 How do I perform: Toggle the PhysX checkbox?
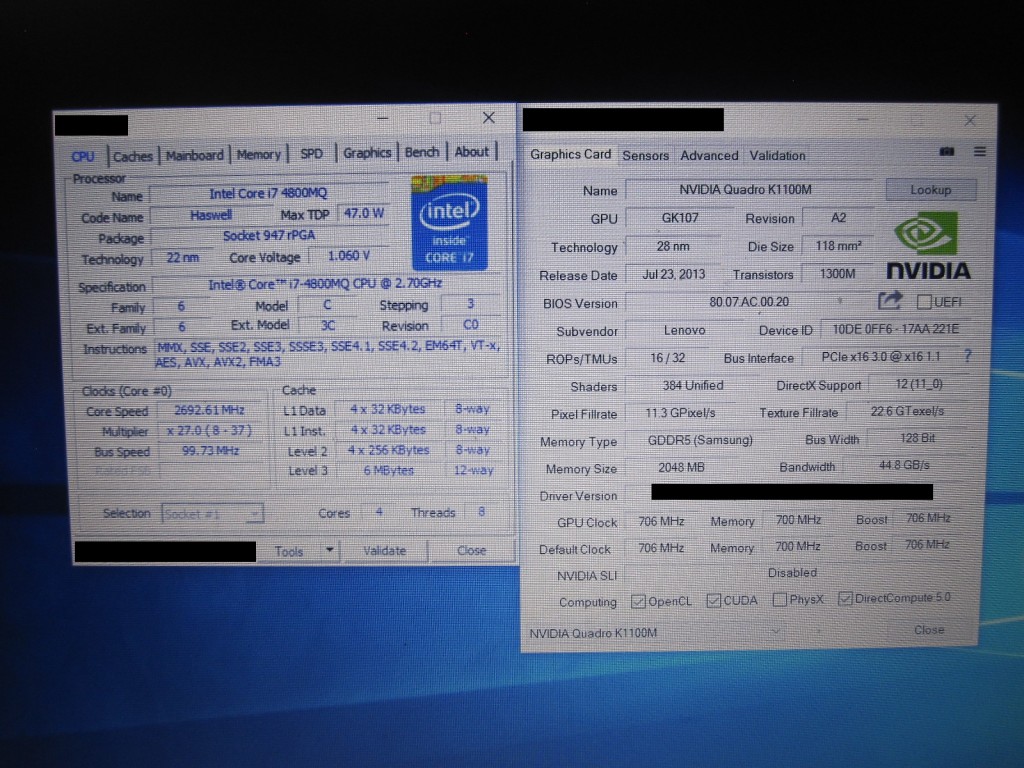tap(779, 600)
